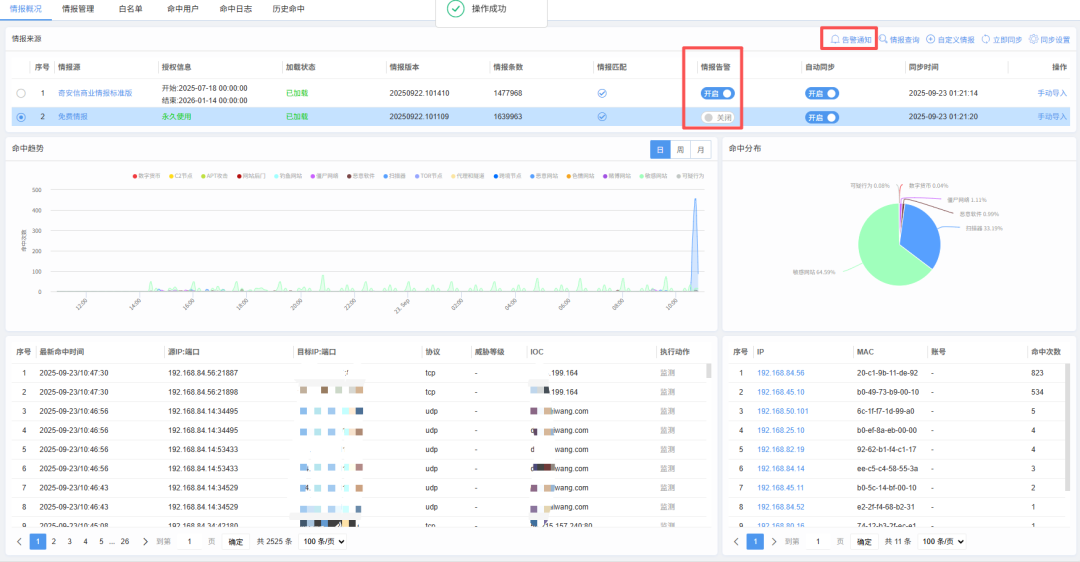Switch hit trend chart to 周 view

tap(680, 150)
